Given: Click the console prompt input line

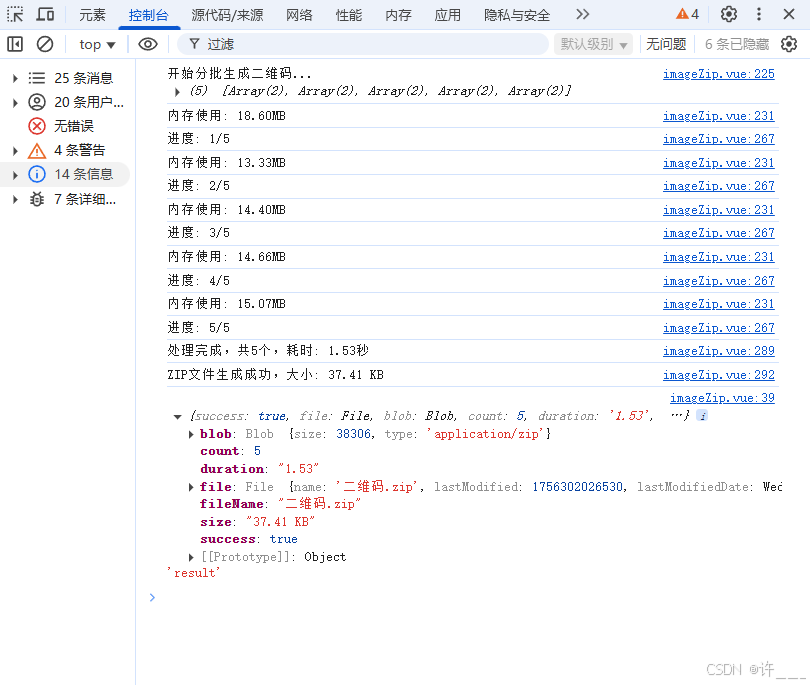Looking at the screenshot, I should click(465, 598).
